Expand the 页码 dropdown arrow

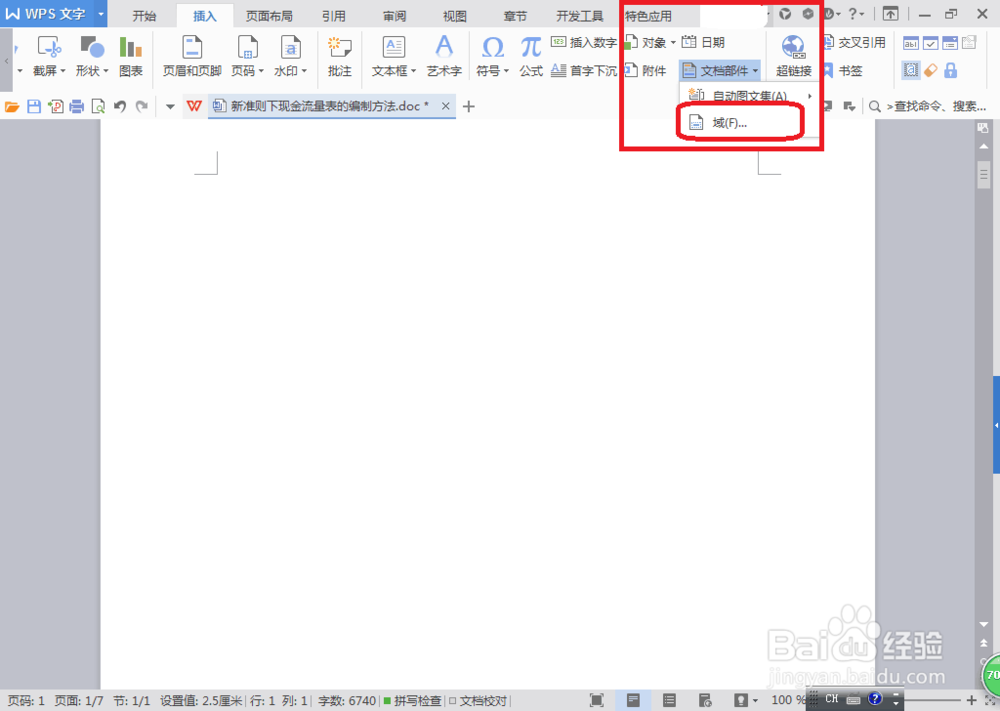[x=261, y=71]
